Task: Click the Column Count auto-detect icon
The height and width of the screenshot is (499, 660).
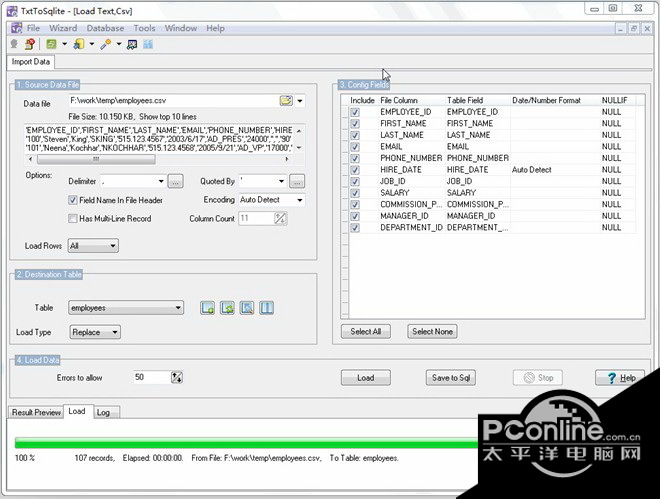Action: click(280, 218)
